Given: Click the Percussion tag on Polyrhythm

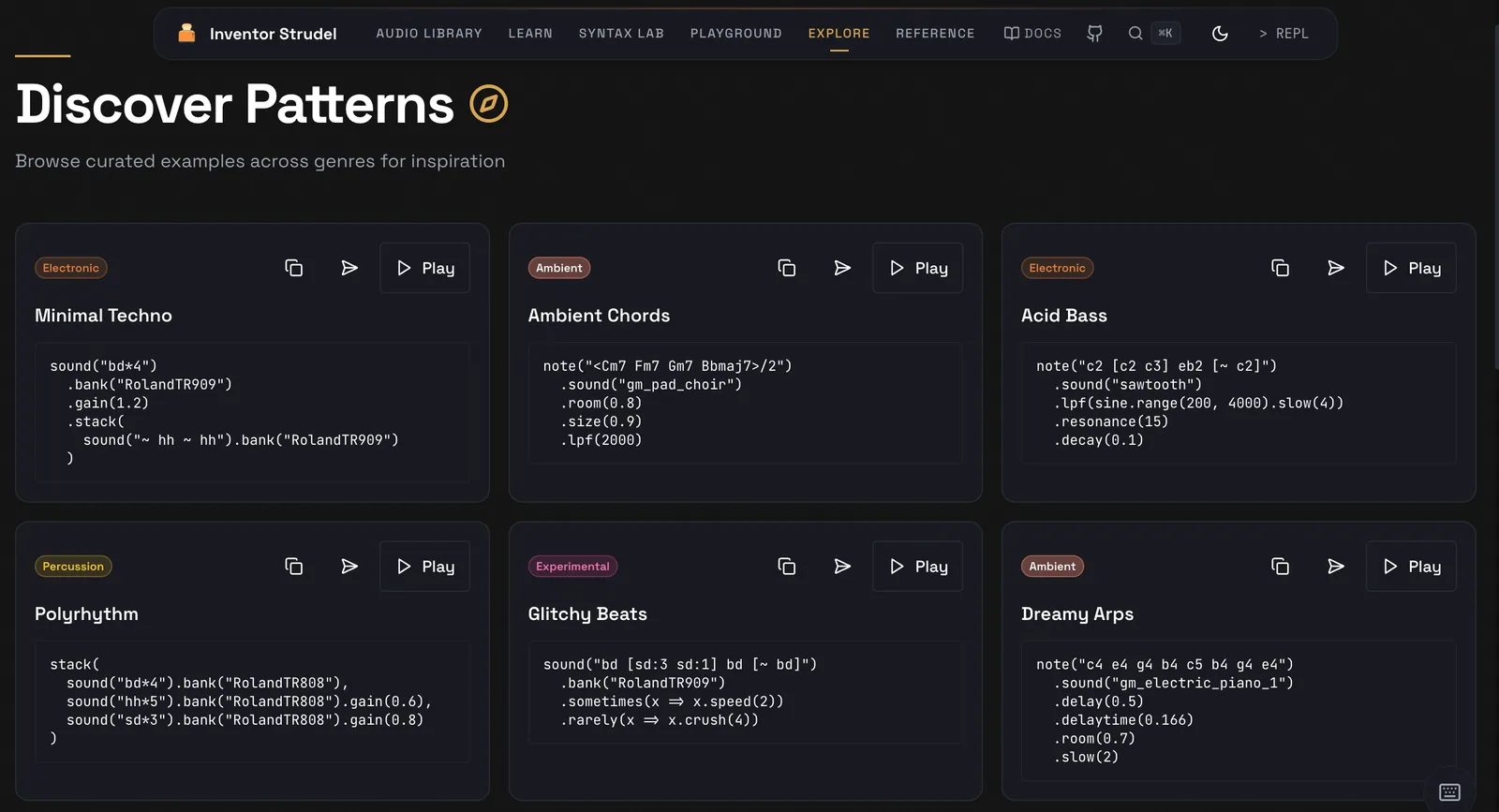Looking at the screenshot, I should [x=73, y=567].
